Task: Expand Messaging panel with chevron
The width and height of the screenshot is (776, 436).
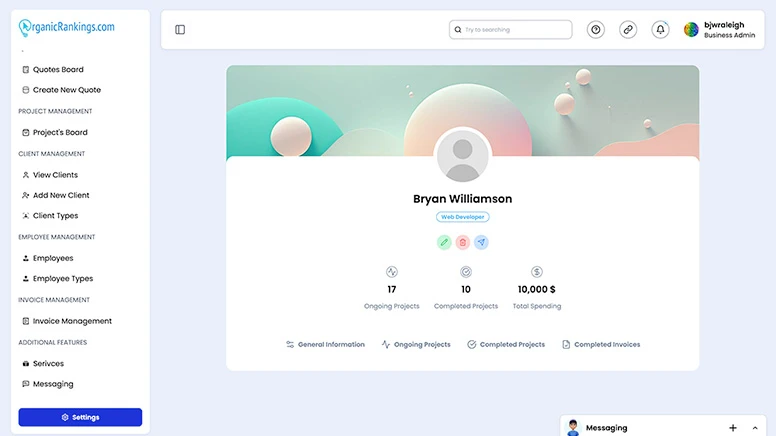Action: coord(755,428)
